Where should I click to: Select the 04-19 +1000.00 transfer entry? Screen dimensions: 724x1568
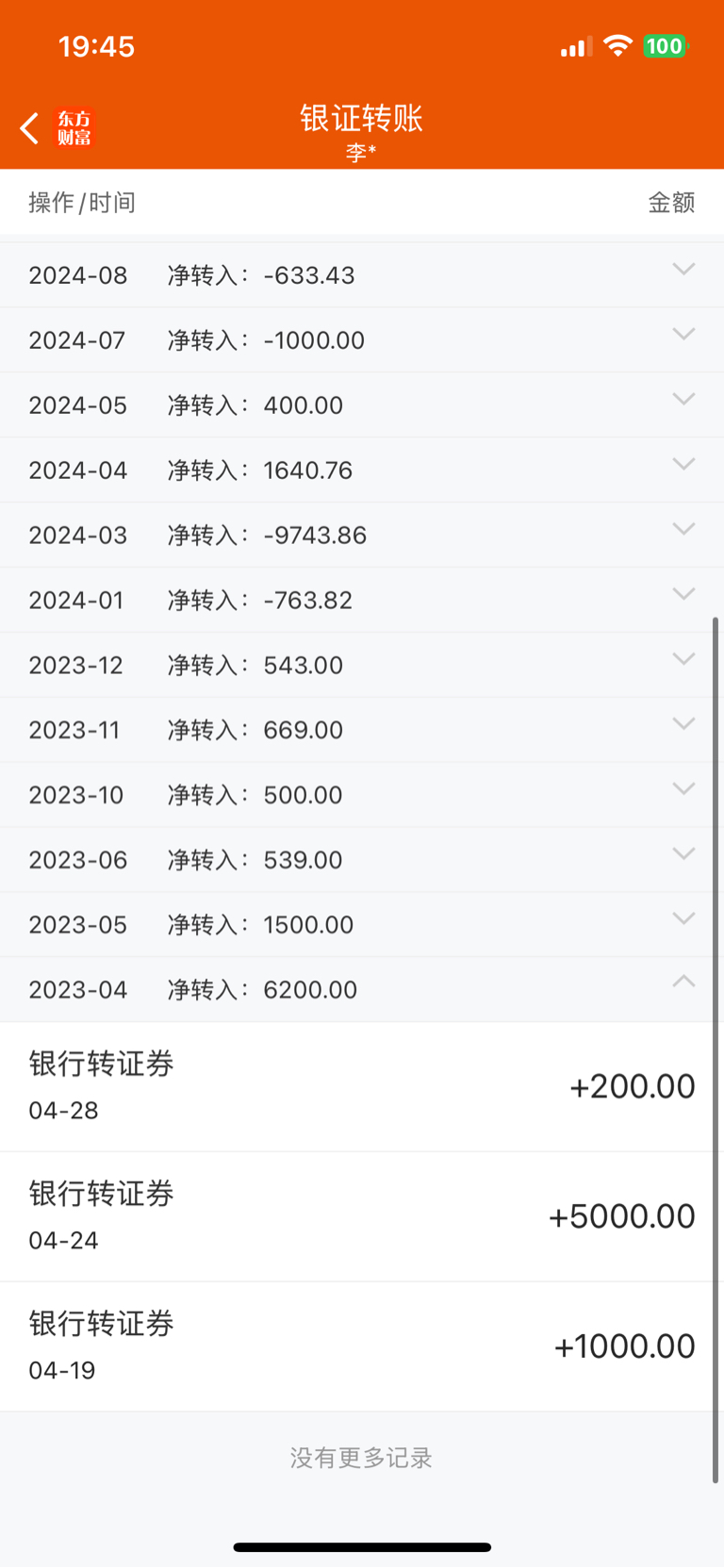click(x=362, y=1346)
